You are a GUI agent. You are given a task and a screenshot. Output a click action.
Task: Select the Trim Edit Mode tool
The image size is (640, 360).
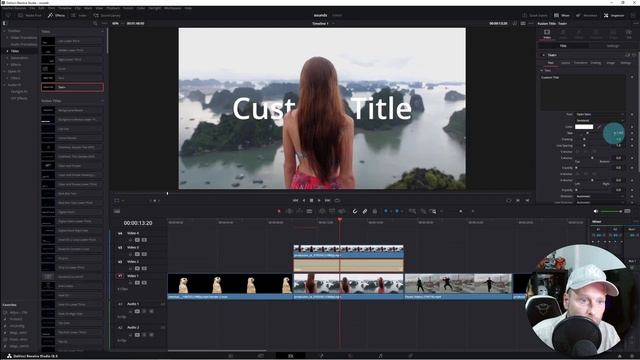pyautogui.click(x=289, y=211)
